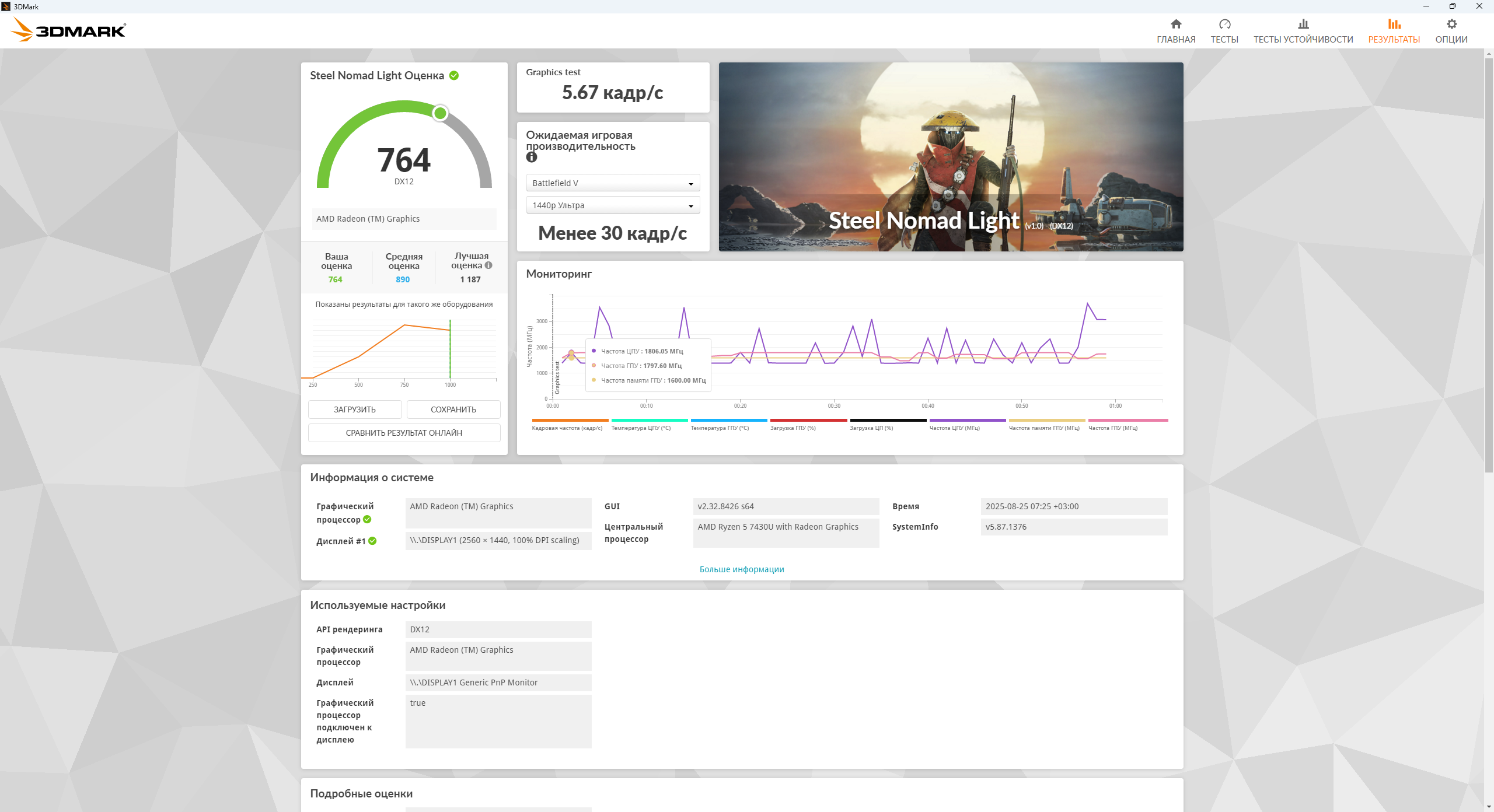Viewport: 1494px width, 812px height.
Task: Open the Больше информации link
Action: (742, 569)
